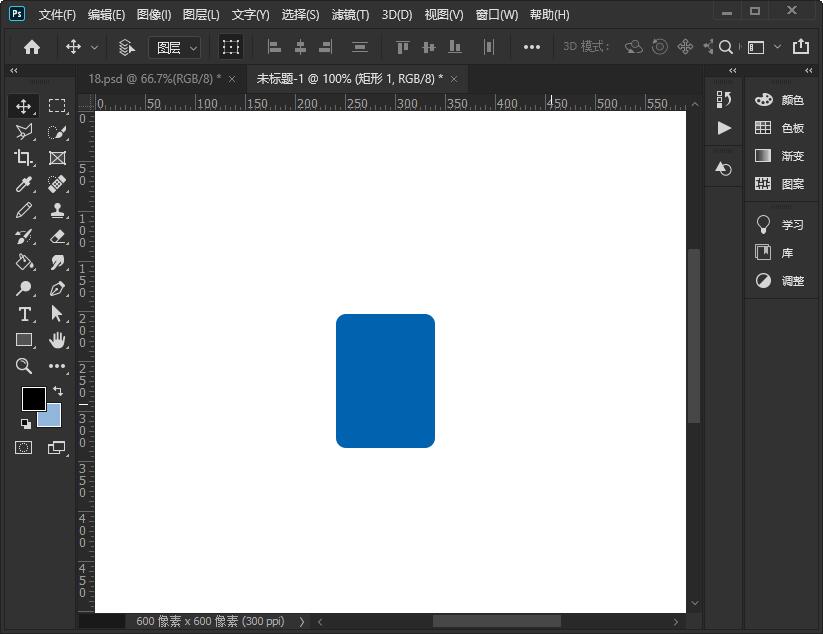Viewport: 823px width, 634px height.
Task: Open the 颜色 color panel
Action: (781, 100)
